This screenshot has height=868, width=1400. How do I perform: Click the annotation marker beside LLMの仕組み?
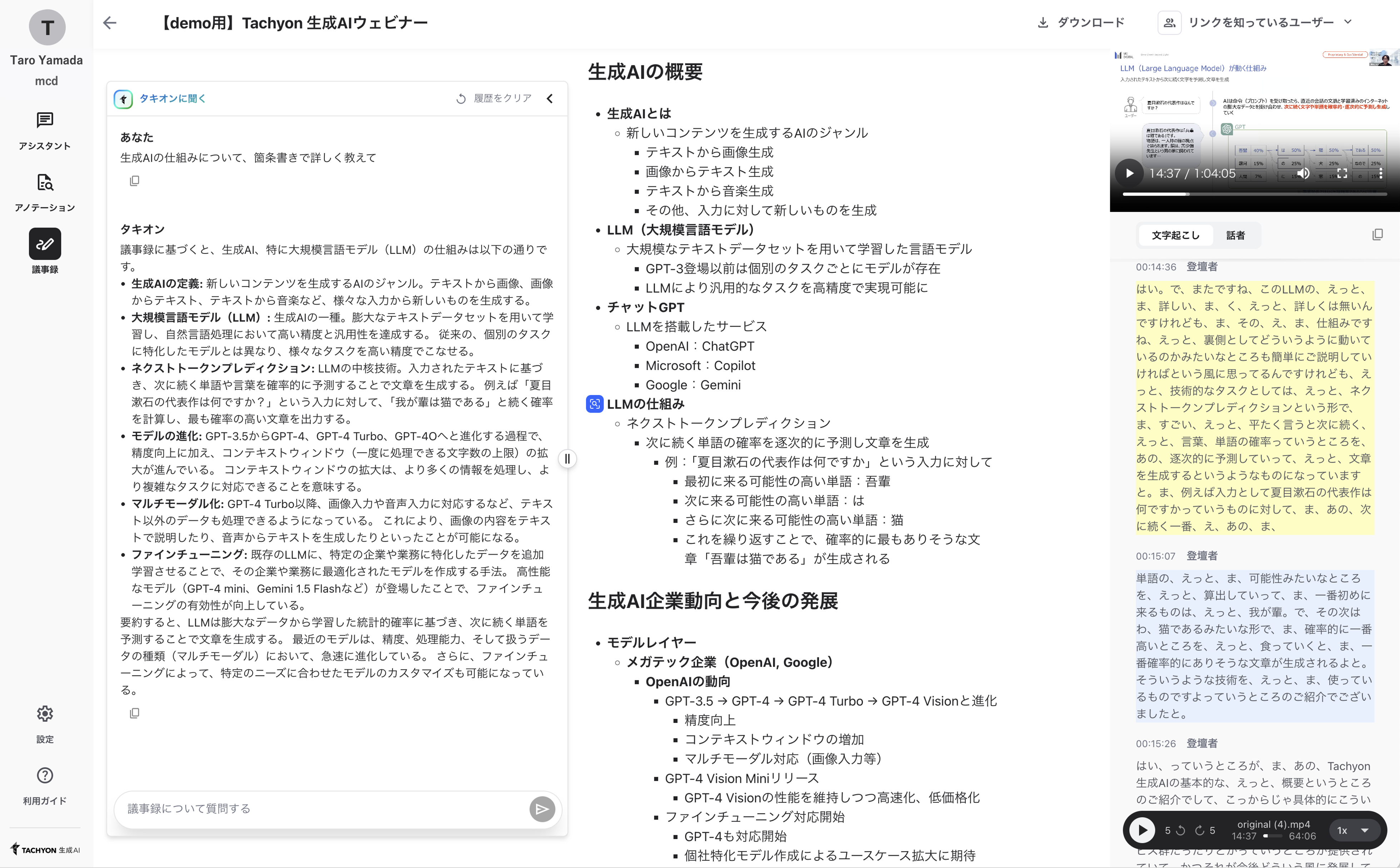595,404
